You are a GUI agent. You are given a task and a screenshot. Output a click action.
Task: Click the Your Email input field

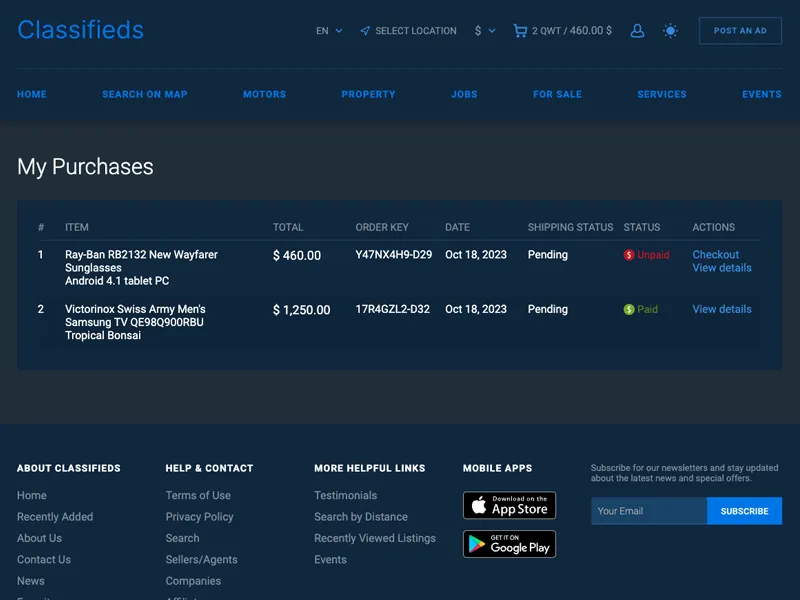point(649,511)
